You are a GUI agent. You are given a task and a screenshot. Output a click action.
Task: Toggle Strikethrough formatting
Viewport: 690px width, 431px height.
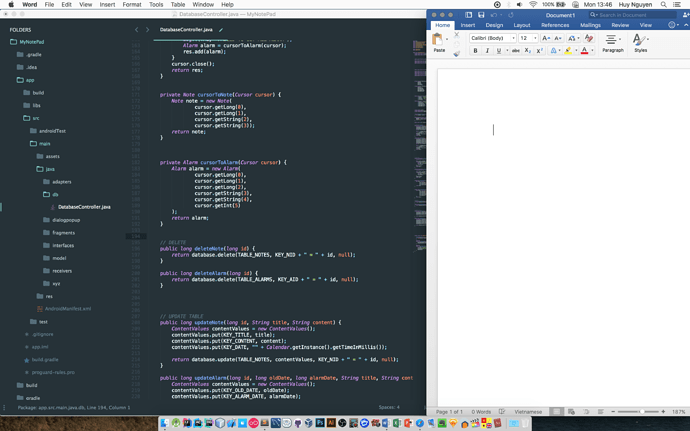[x=516, y=51]
